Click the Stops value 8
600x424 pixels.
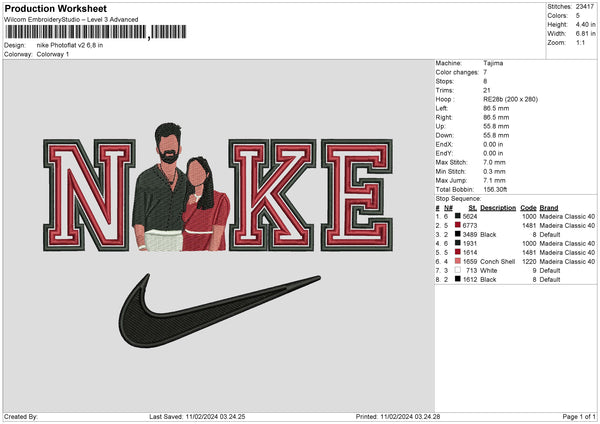click(x=485, y=81)
